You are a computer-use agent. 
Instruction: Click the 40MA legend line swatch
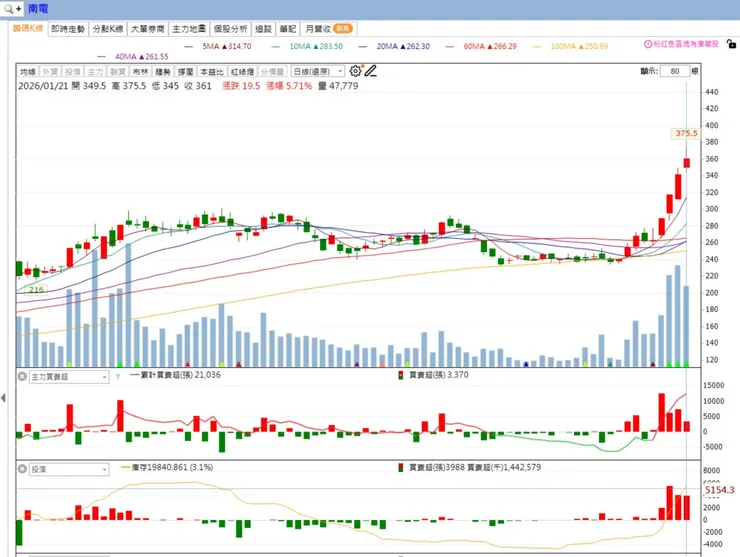pos(102,57)
